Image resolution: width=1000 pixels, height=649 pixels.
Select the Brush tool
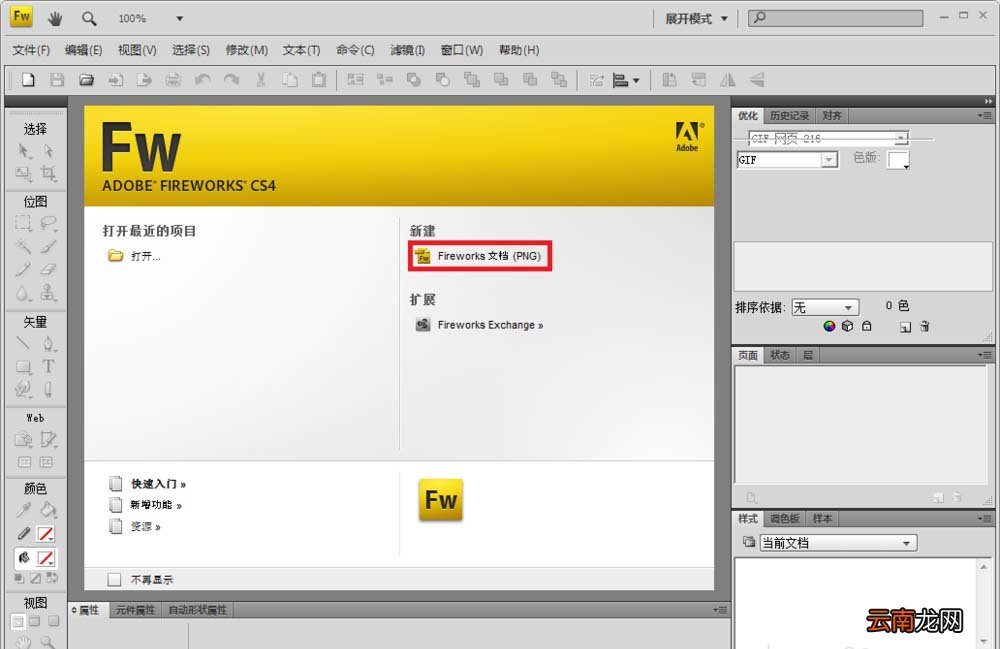[48, 246]
